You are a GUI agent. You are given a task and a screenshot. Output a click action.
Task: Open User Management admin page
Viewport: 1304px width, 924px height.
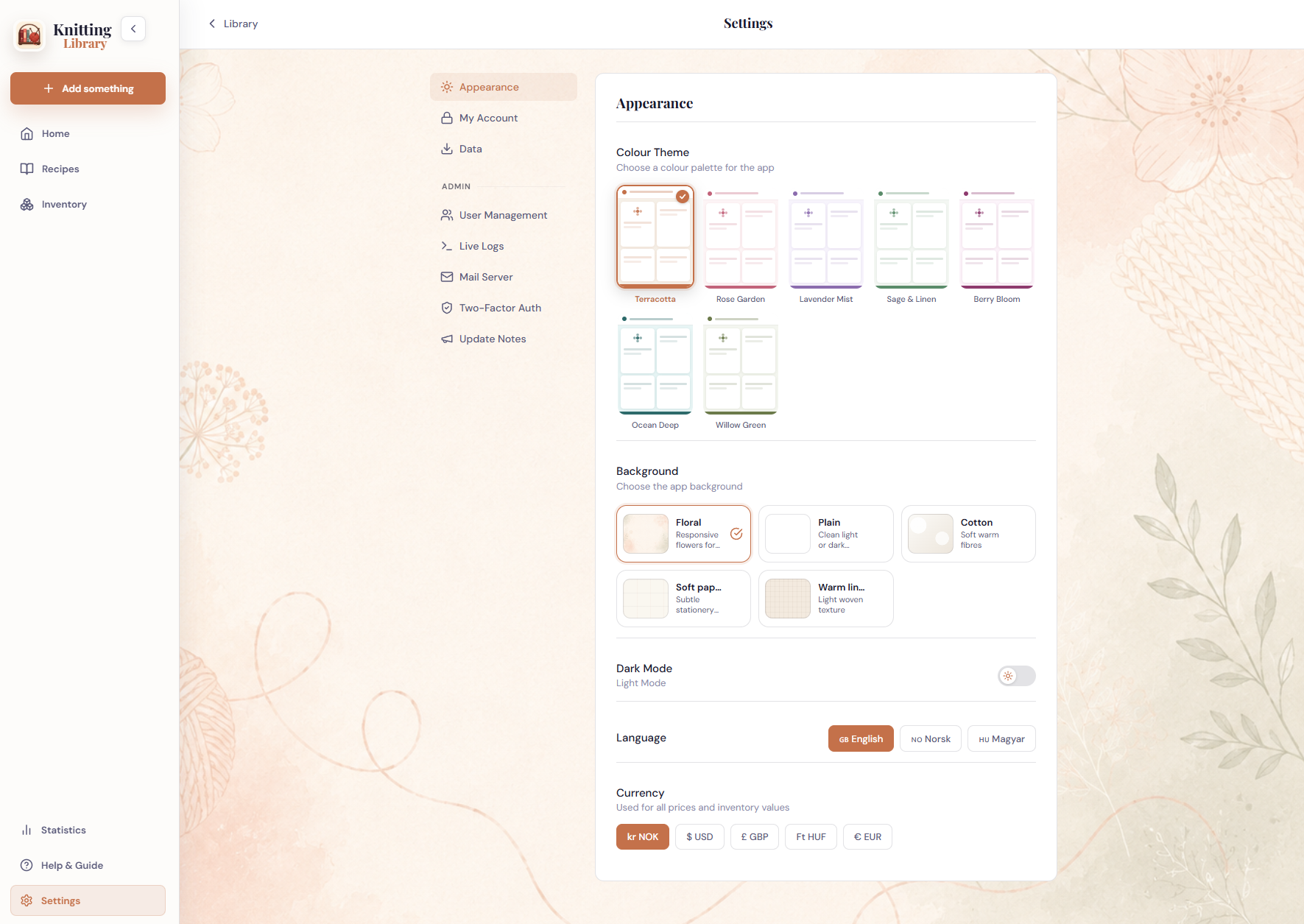[504, 215]
